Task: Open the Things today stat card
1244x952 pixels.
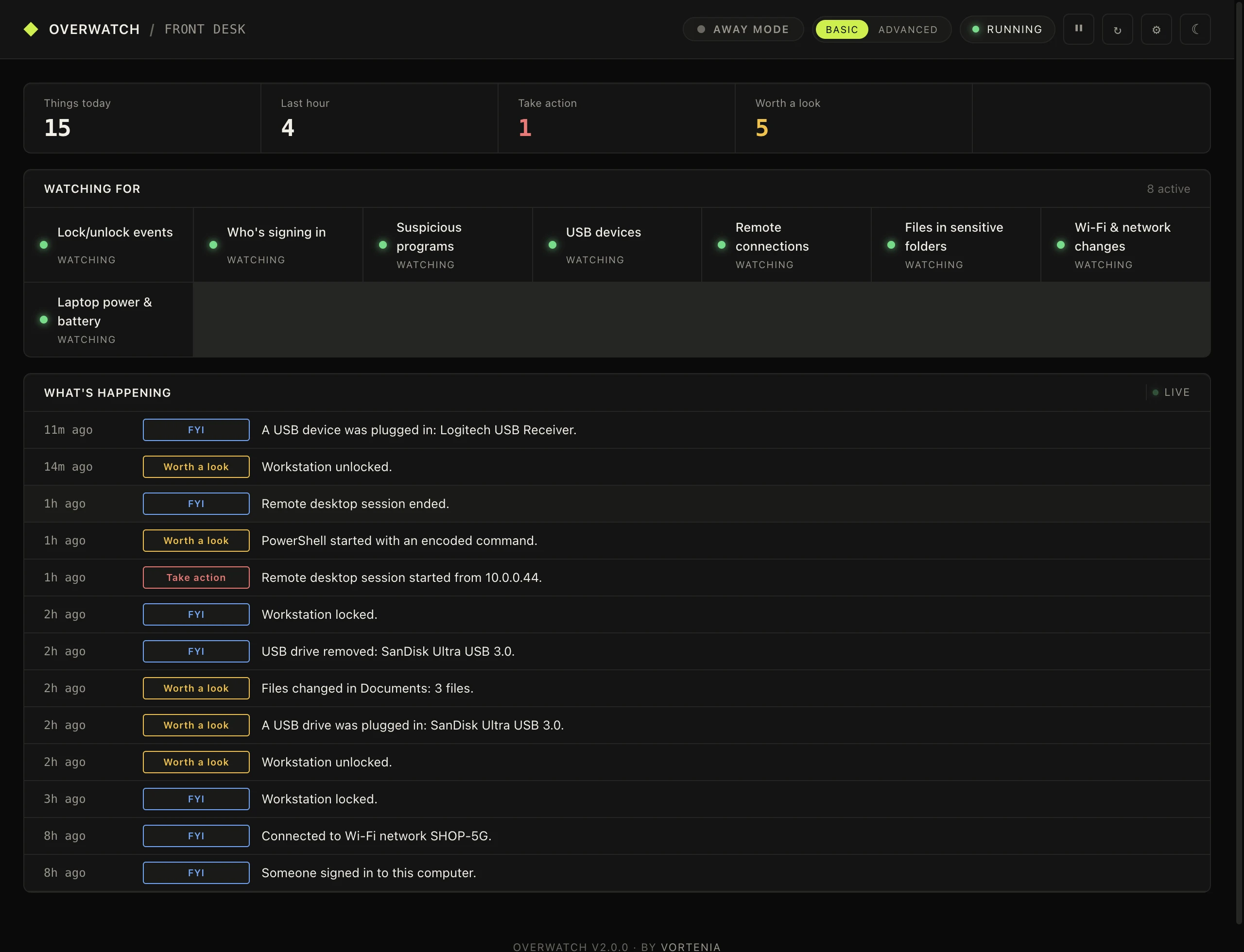Action: click(142, 118)
